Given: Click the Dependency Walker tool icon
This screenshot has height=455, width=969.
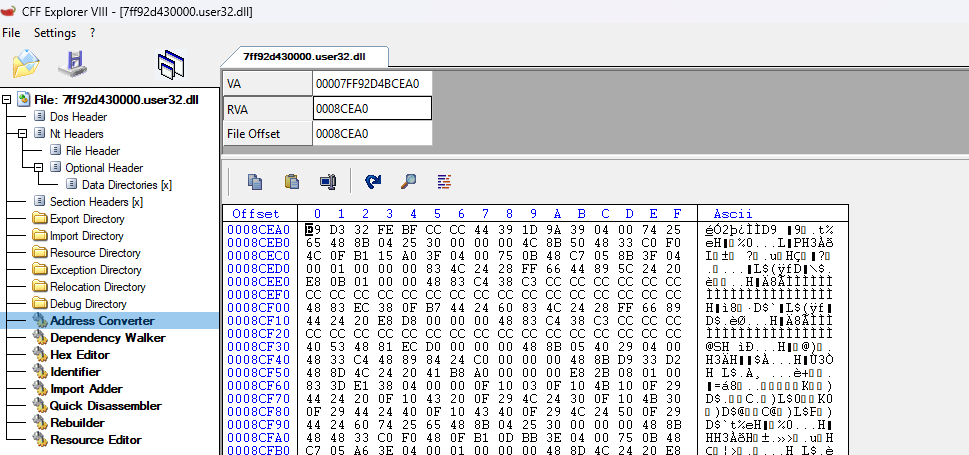Looking at the screenshot, I should coord(40,338).
